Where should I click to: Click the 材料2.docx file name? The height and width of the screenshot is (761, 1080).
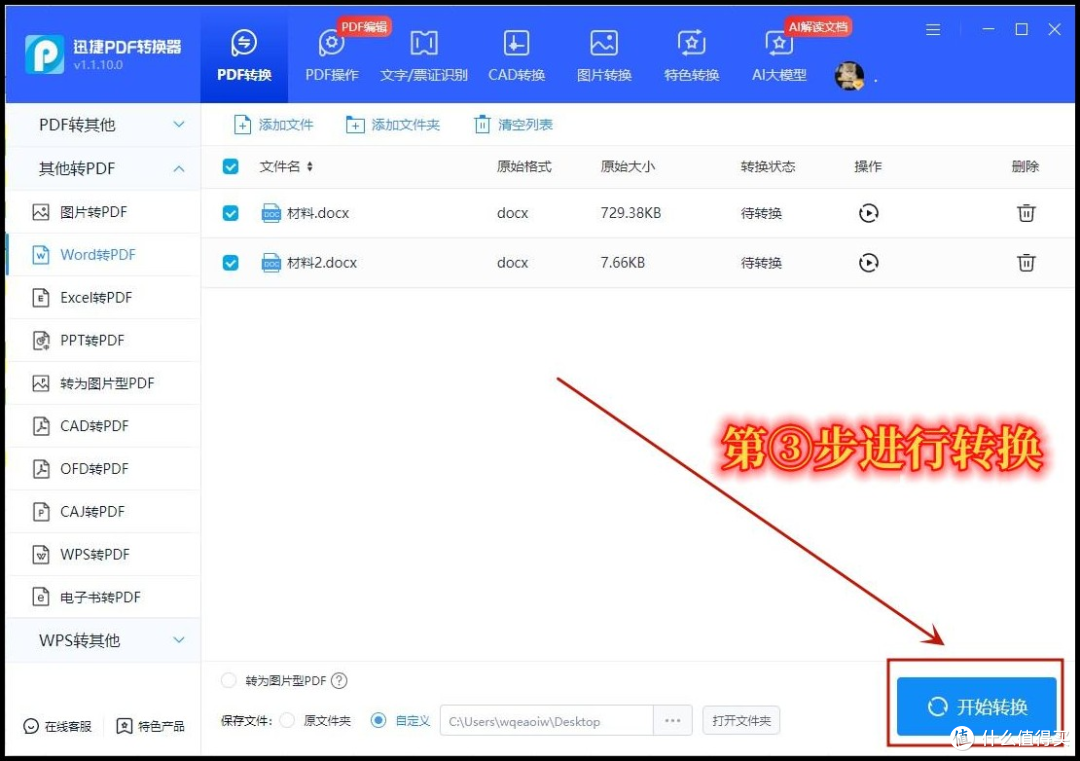(x=322, y=262)
